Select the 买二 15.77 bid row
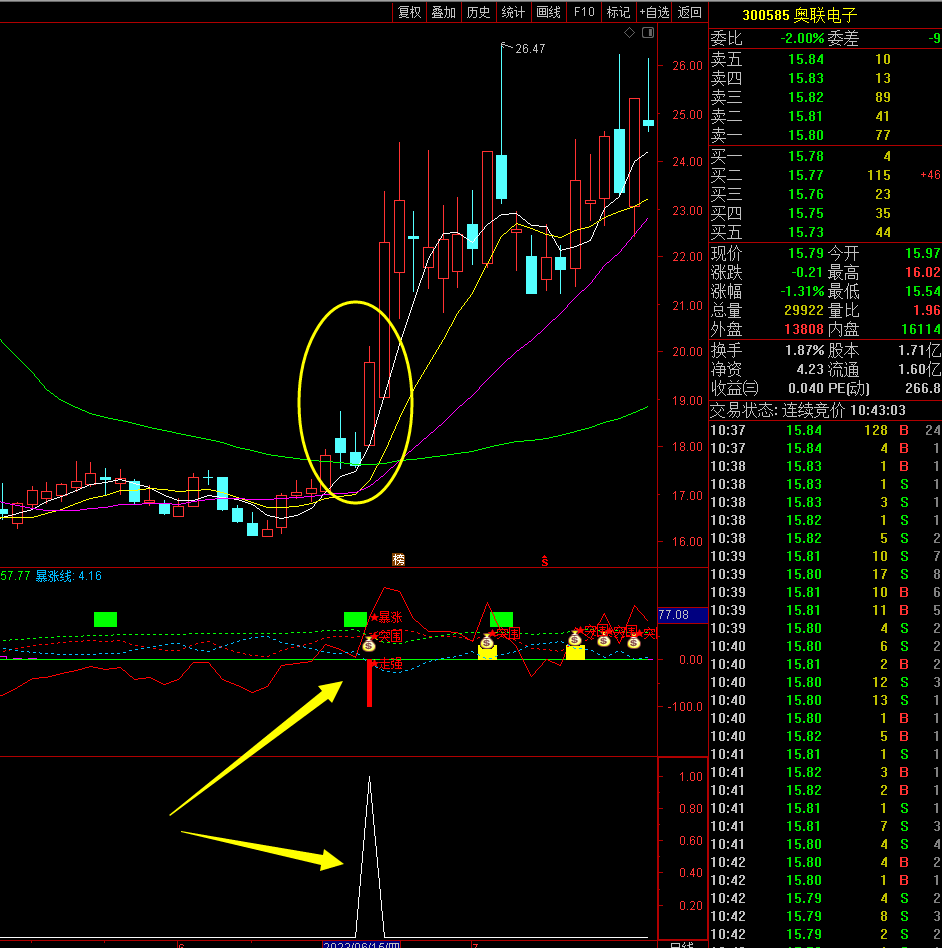Screen dimensions: 942x948 click(825, 175)
